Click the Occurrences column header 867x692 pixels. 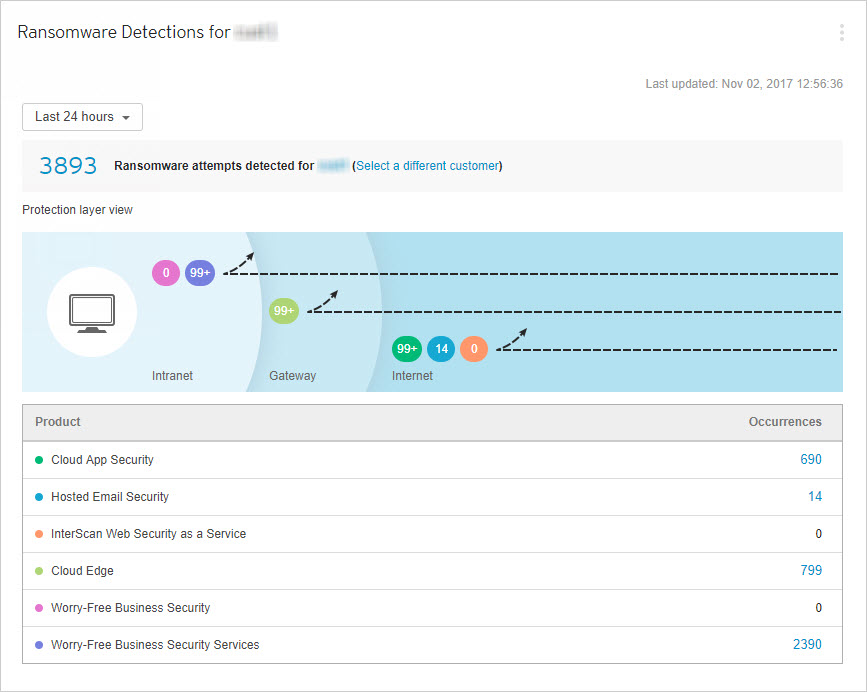[x=785, y=422]
